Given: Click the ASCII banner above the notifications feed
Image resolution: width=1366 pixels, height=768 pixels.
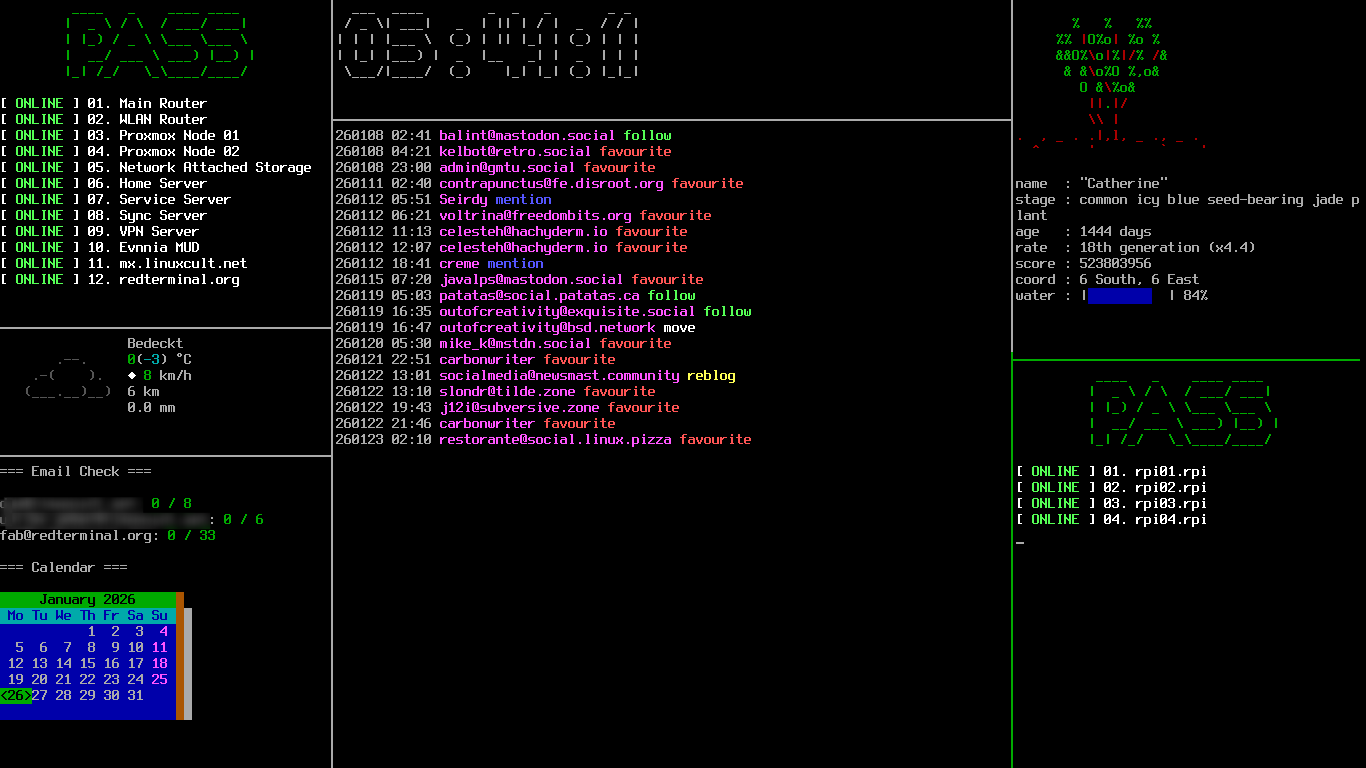Looking at the screenshot, I should [489, 46].
